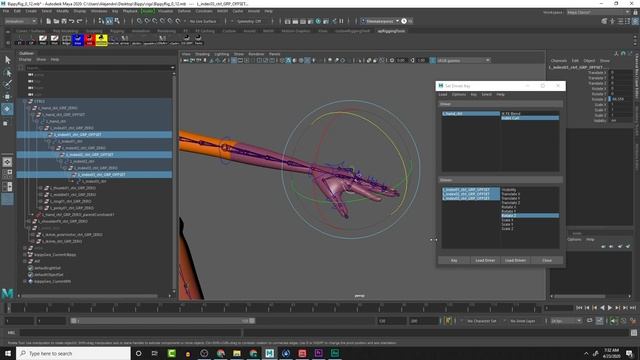
Task: Open the Outliner Display menu
Action: (25, 60)
